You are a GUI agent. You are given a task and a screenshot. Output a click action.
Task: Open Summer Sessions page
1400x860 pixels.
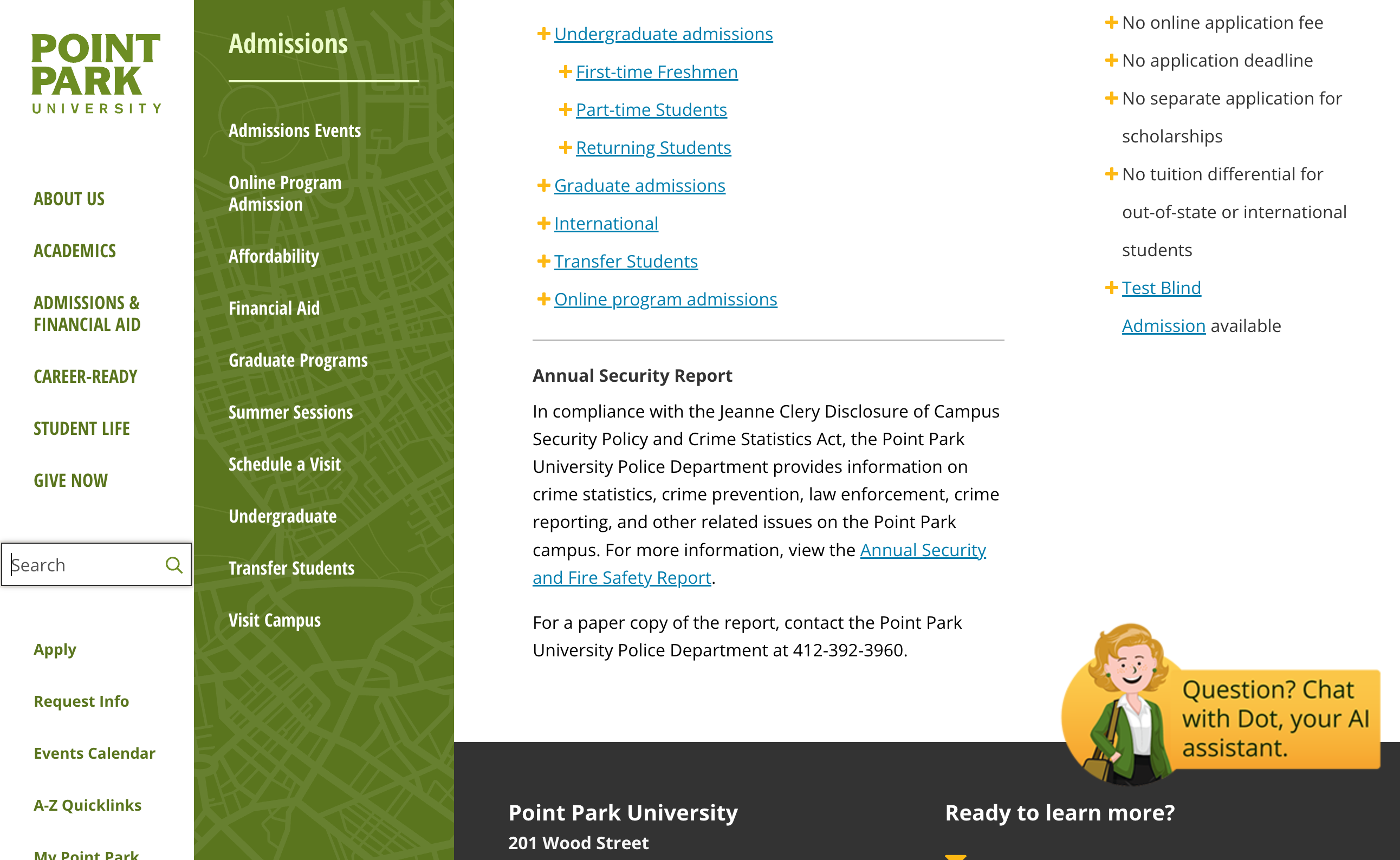(x=291, y=412)
